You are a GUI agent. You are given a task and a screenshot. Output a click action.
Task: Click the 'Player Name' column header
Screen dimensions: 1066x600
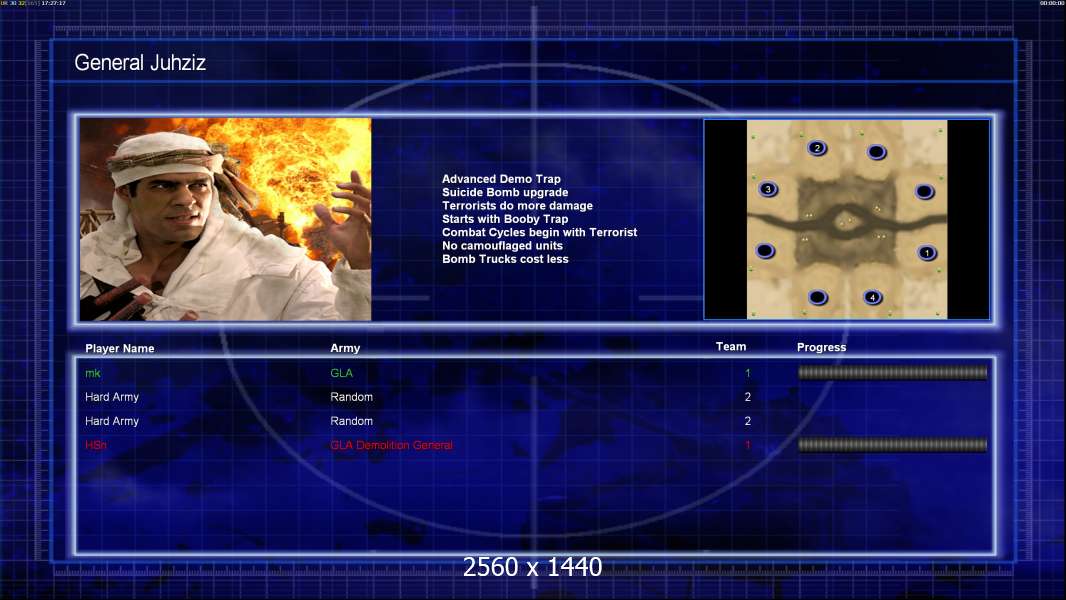[x=120, y=348]
